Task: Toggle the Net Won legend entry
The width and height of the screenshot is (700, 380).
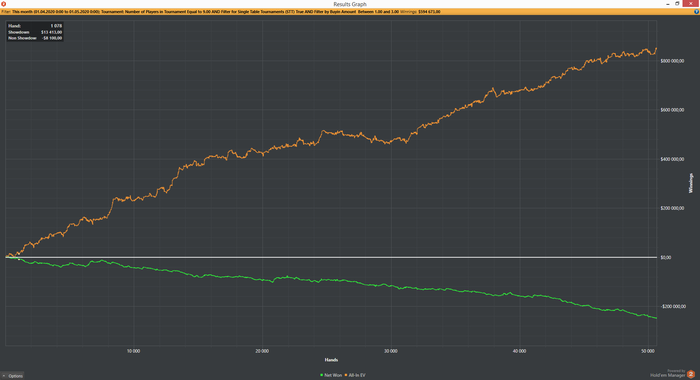Action: (x=331, y=375)
